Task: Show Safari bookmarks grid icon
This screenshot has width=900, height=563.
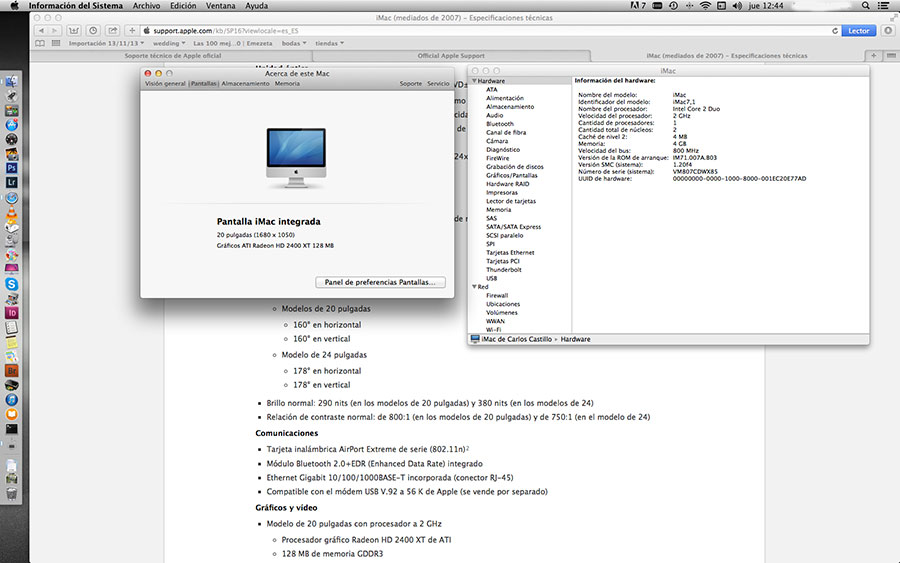Action: [56, 43]
